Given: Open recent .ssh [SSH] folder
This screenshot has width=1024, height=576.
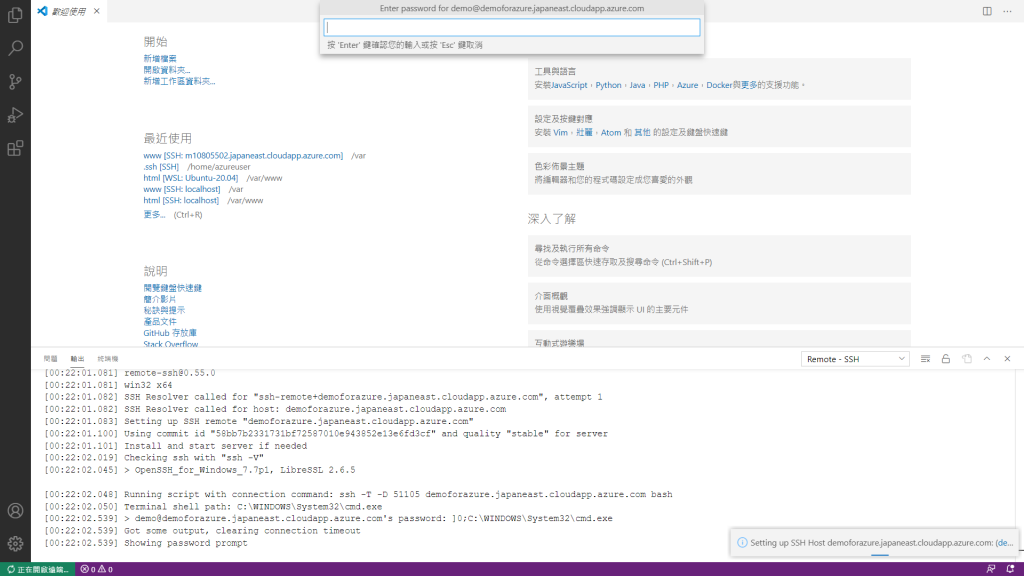Looking at the screenshot, I should click(161, 167).
